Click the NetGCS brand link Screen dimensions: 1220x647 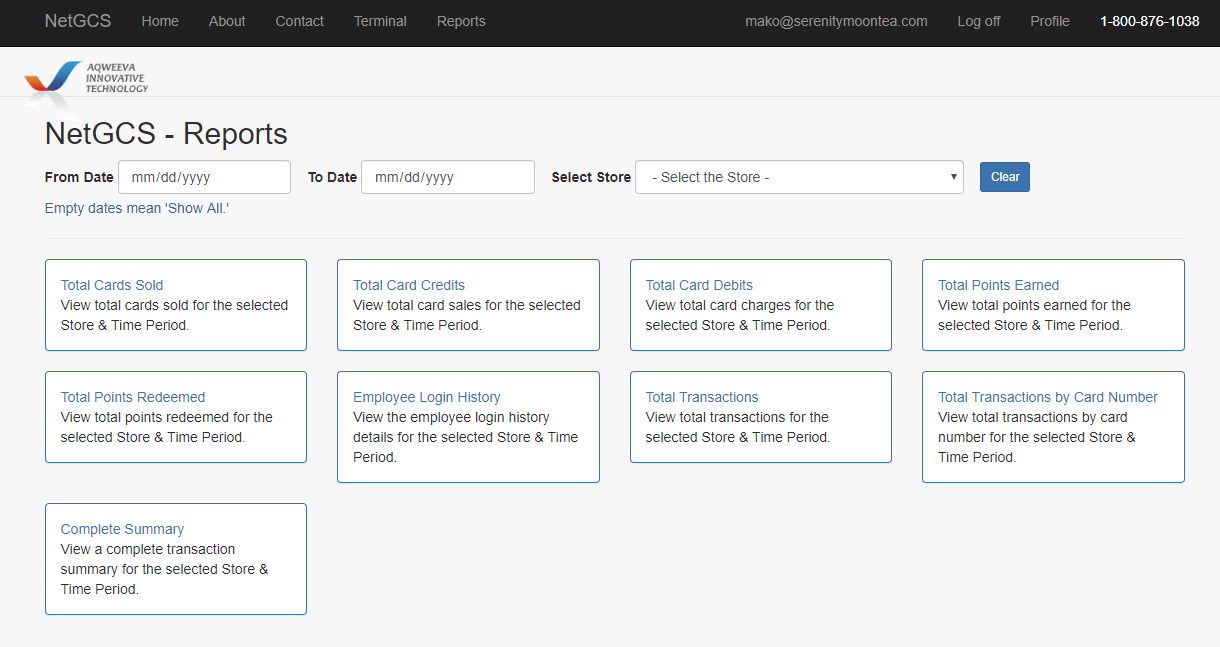78,21
